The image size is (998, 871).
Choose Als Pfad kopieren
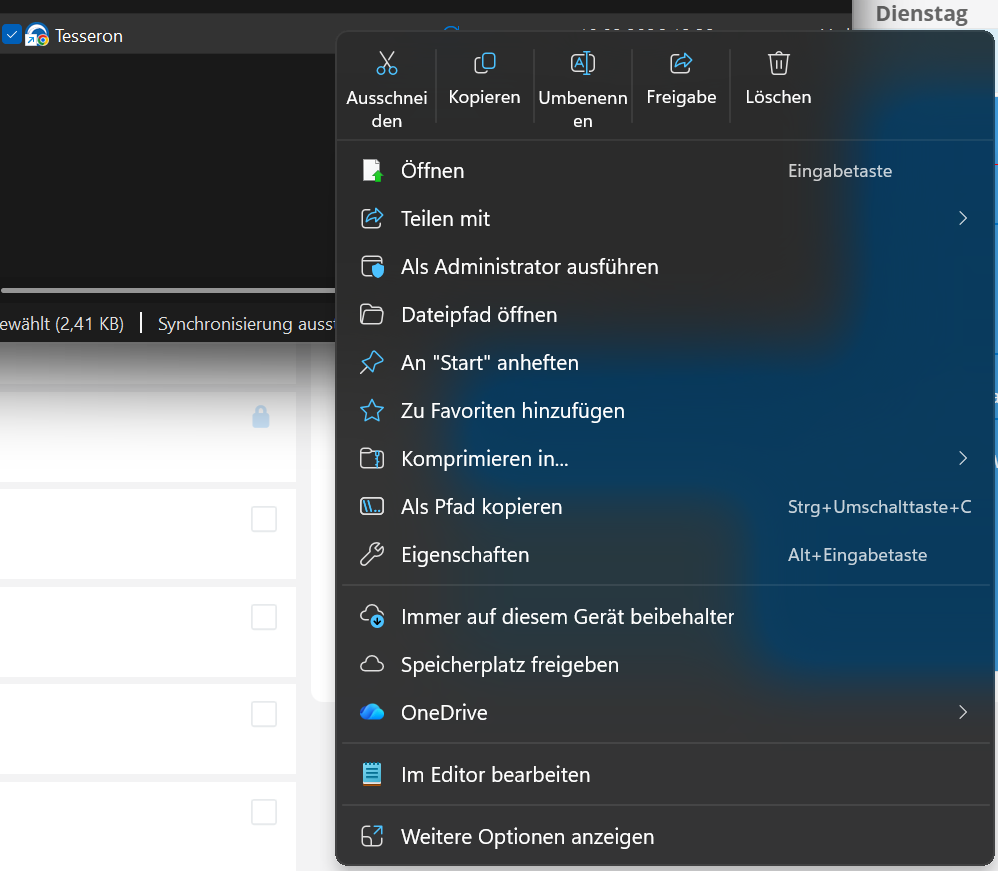point(481,507)
